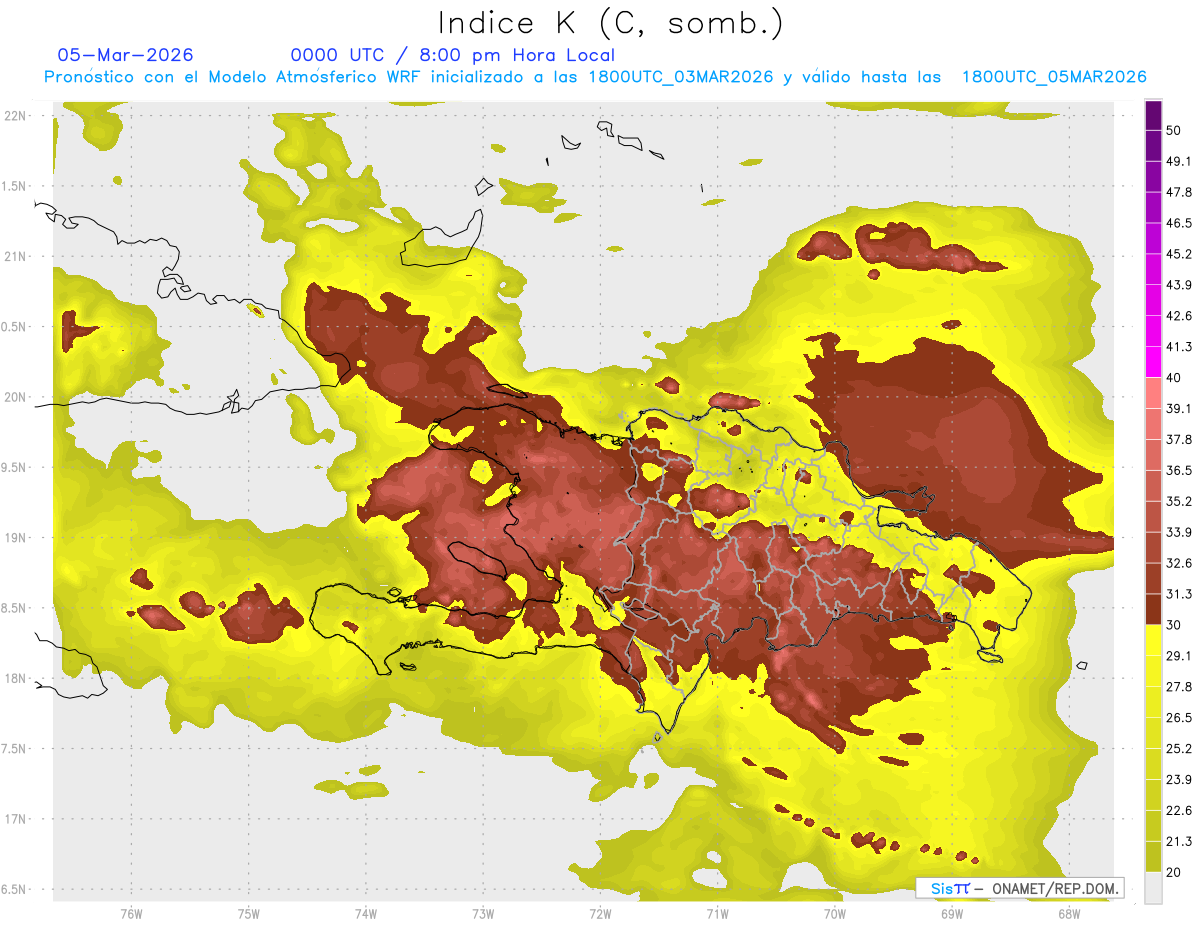
Task: Select the date label "05-Mar-2026"
Action: tap(125, 55)
